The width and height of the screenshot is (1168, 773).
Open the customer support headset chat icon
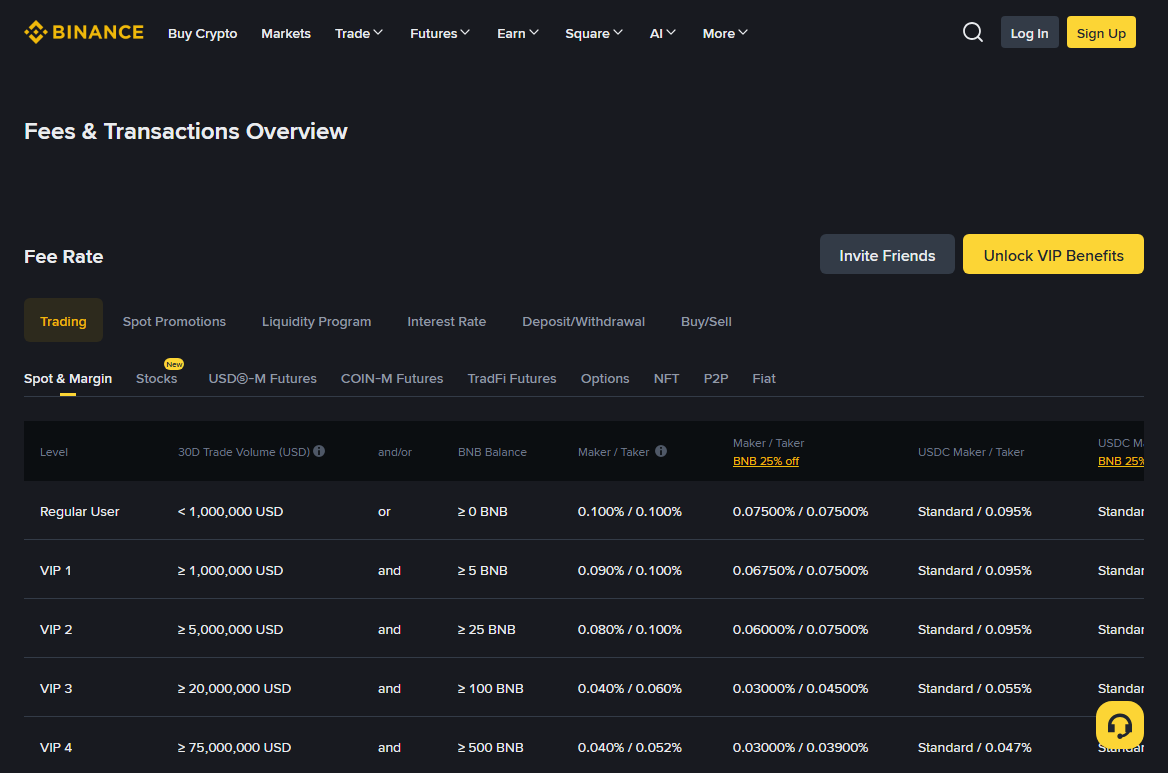(x=1119, y=725)
